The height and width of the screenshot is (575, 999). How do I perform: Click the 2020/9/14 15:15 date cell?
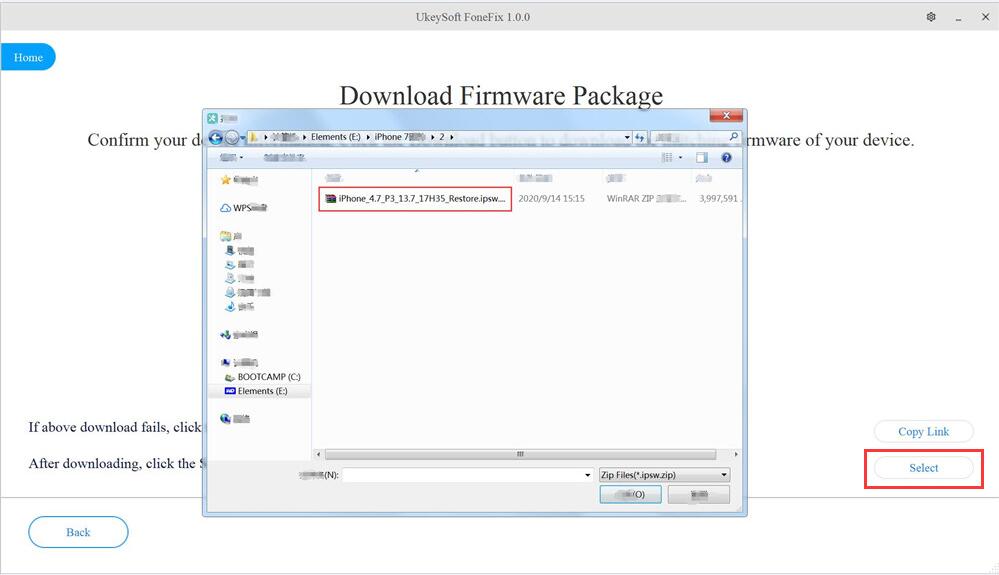551,199
